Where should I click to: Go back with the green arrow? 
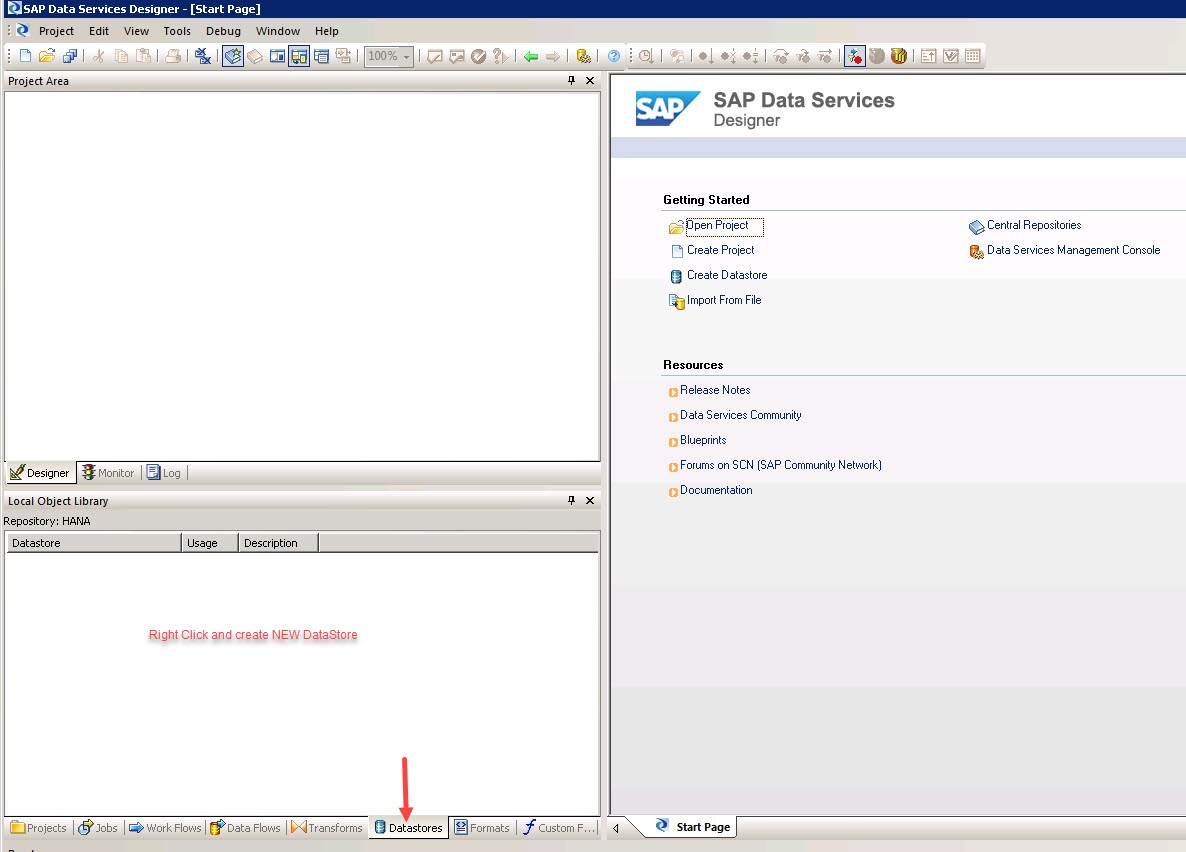click(531, 56)
